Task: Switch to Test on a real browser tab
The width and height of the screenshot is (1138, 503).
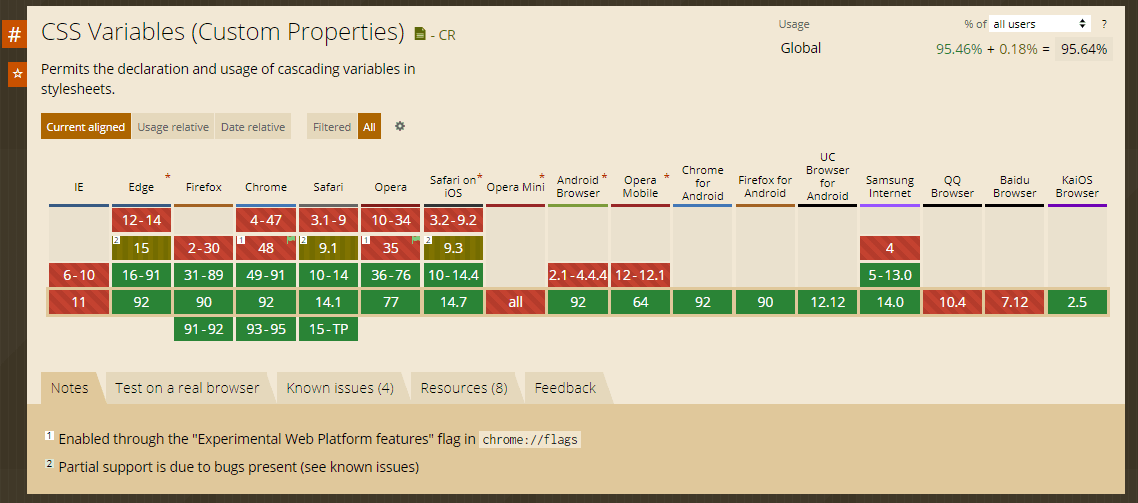Action: [x=187, y=388]
